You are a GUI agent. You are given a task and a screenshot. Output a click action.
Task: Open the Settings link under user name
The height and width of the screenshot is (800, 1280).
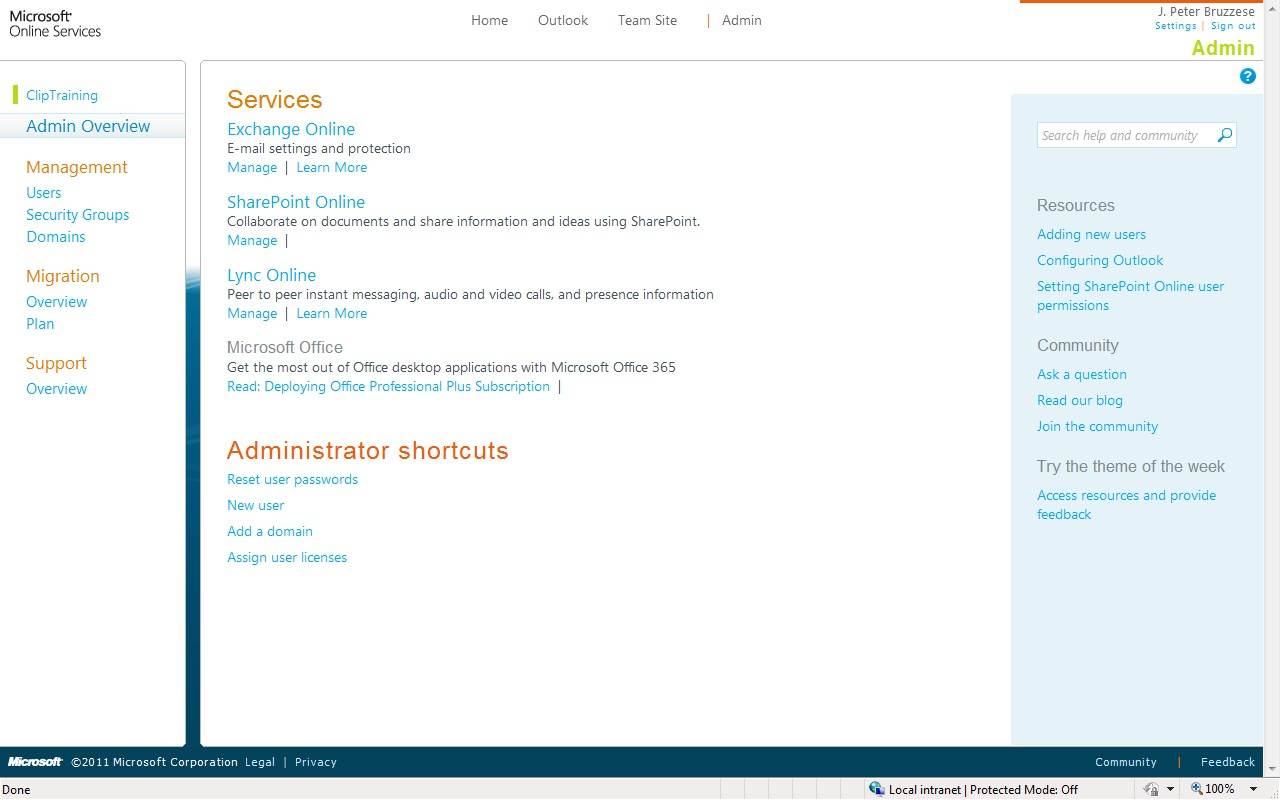pyautogui.click(x=1176, y=26)
